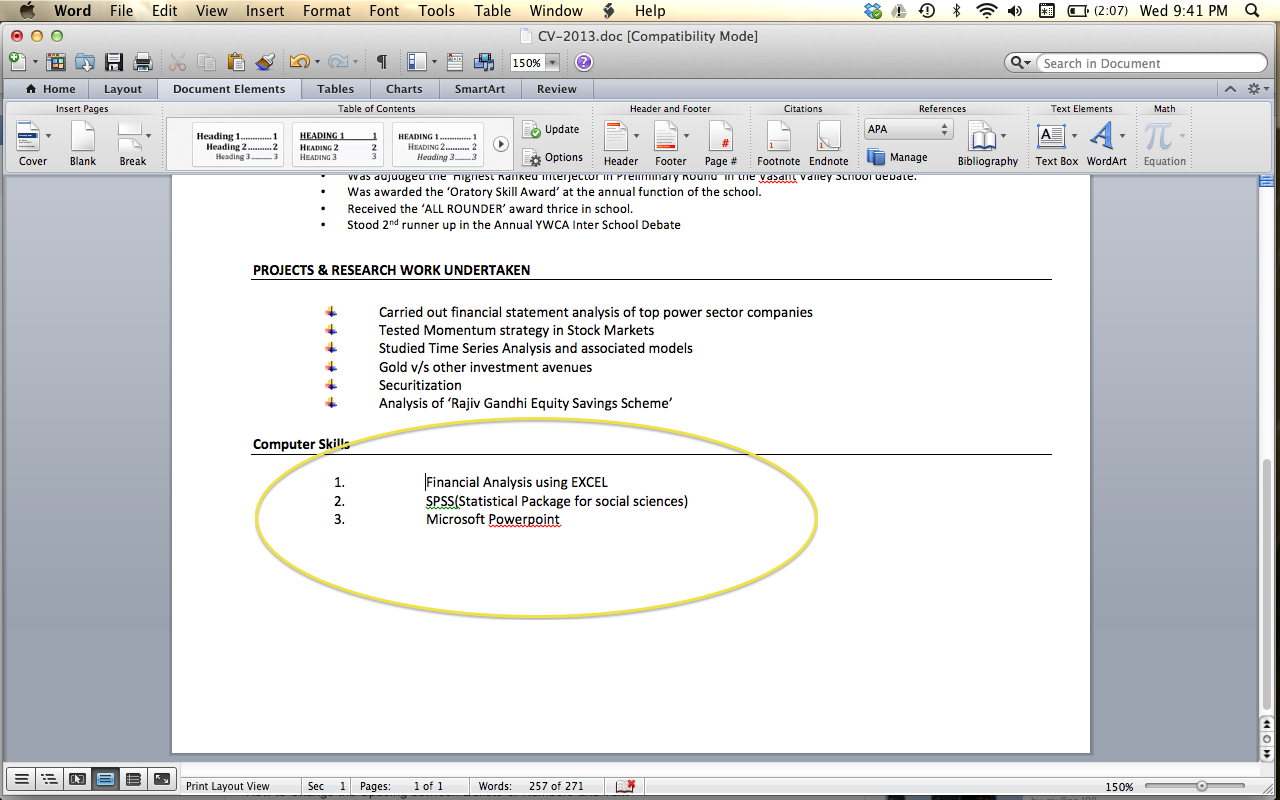
Task: Switch to Outline view button
Action: click(48, 779)
